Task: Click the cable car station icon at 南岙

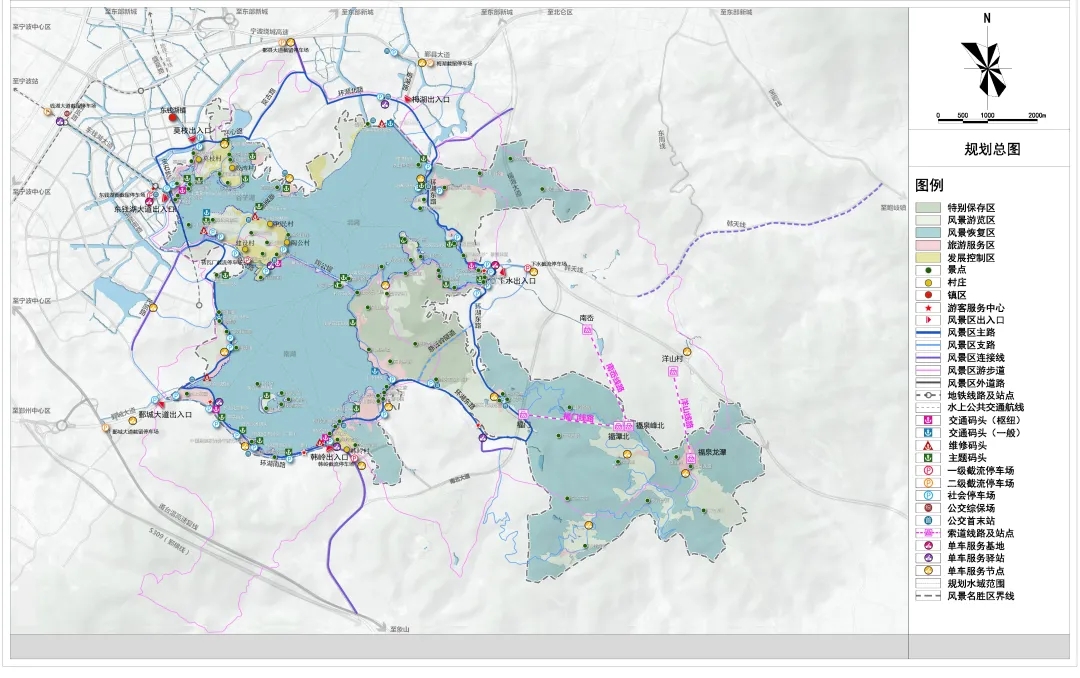Action: 588,331
